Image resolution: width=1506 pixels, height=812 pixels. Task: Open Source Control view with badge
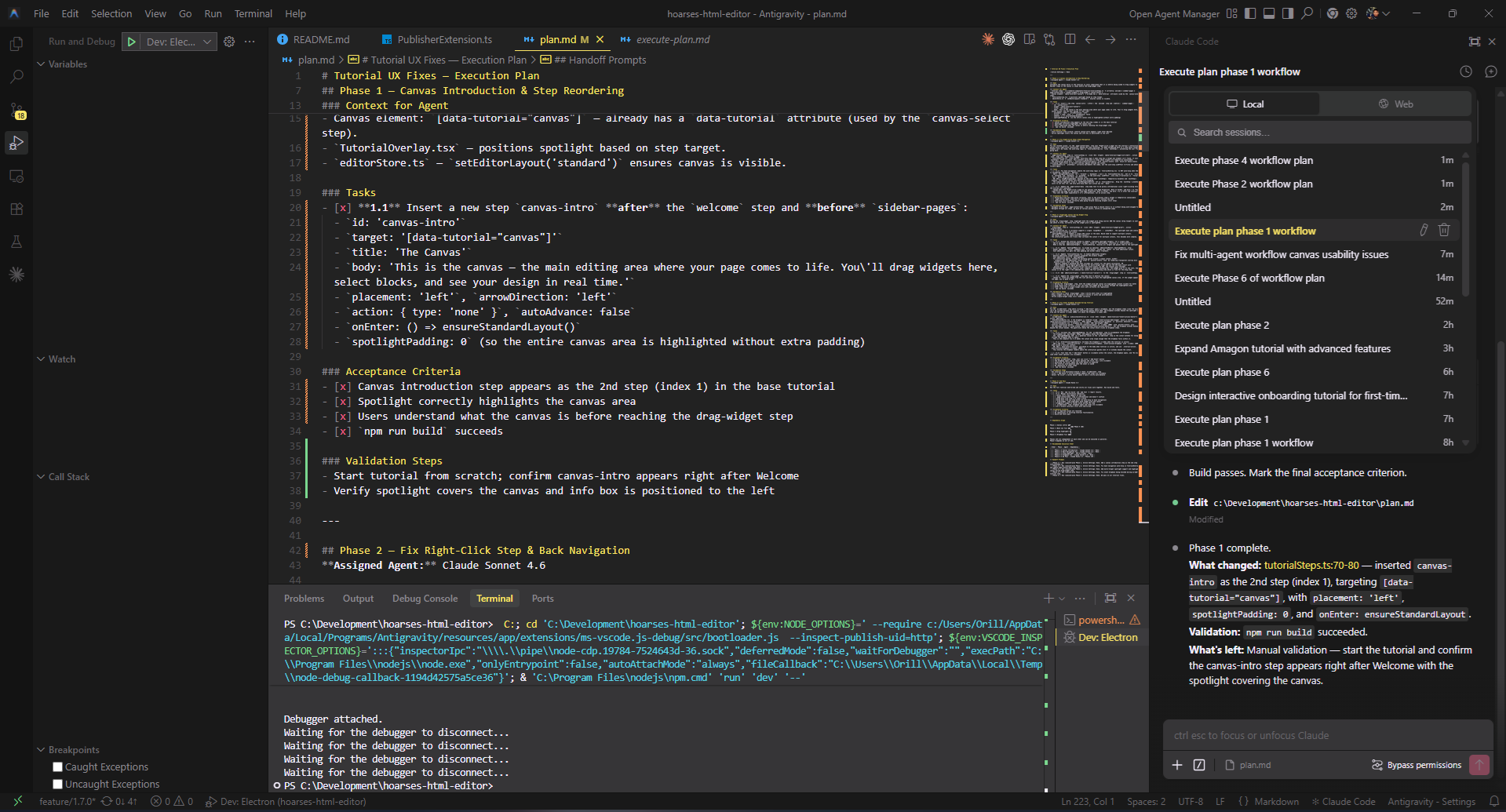click(x=16, y=111)
